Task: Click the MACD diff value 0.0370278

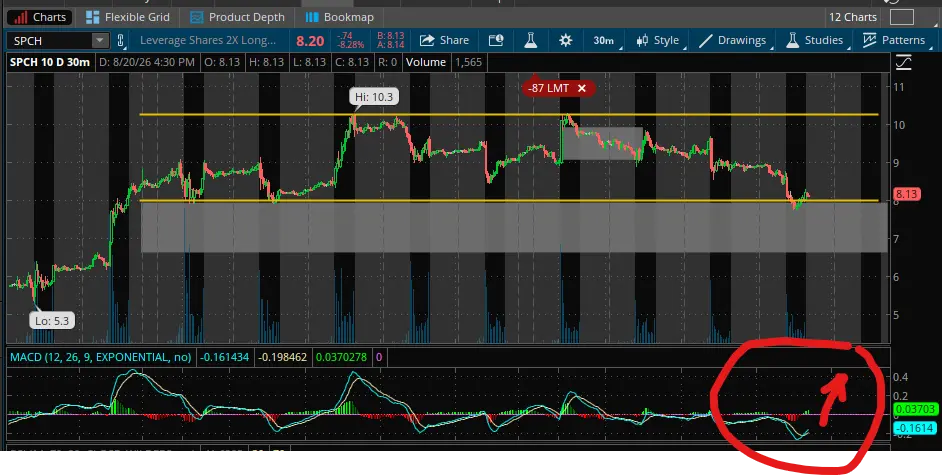Action: click(x=341, y=357)
